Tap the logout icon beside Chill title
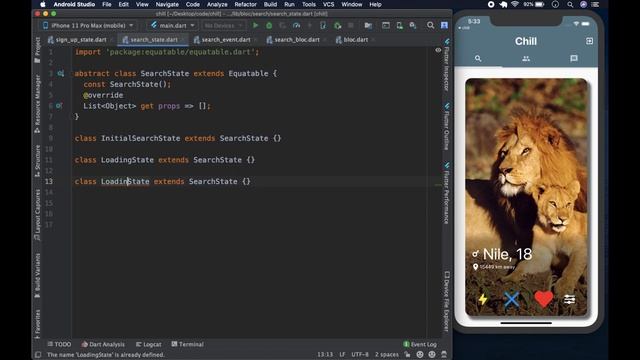This screenshot has height=360, width=640. pyautogui.click(x=589, y=41)
